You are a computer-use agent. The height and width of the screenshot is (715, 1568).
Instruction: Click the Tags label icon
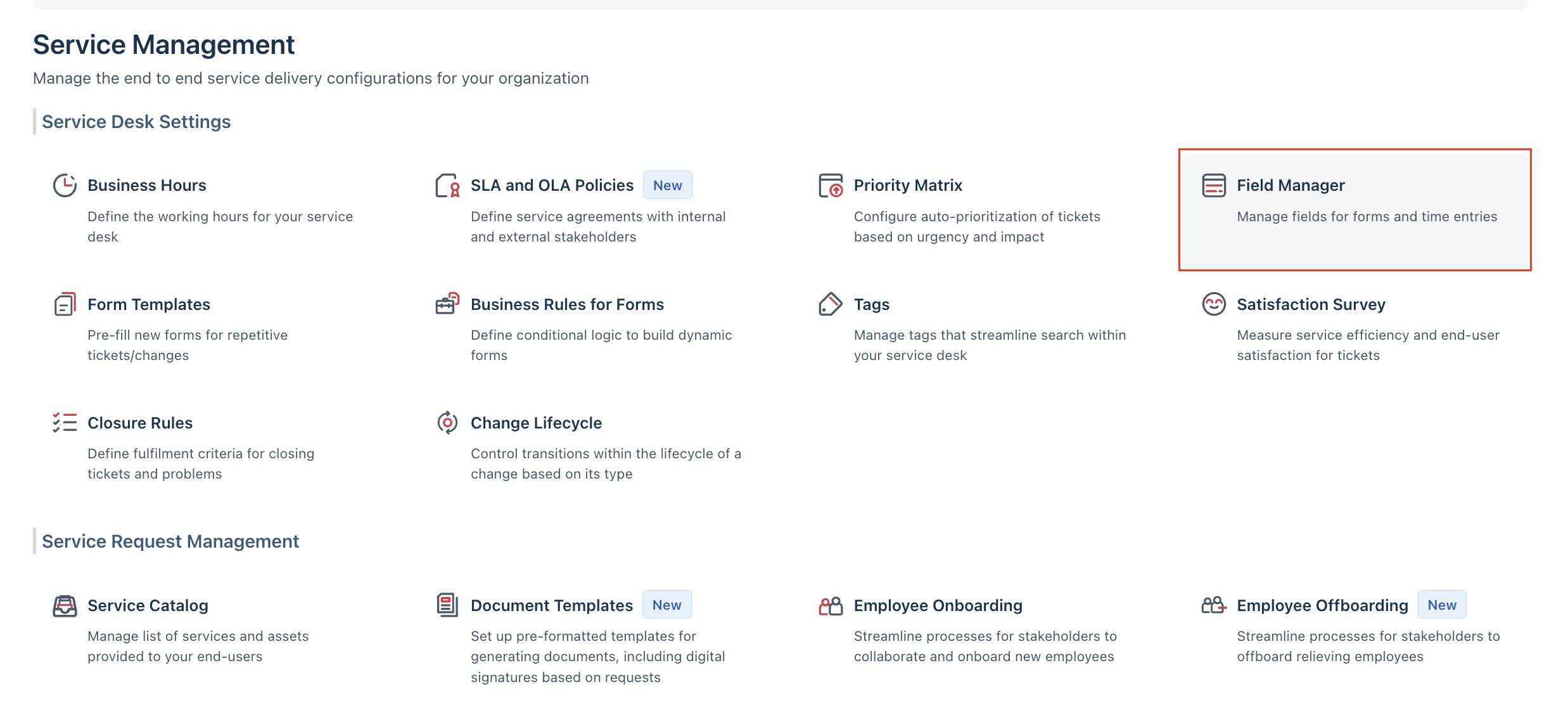coord(831,304)
